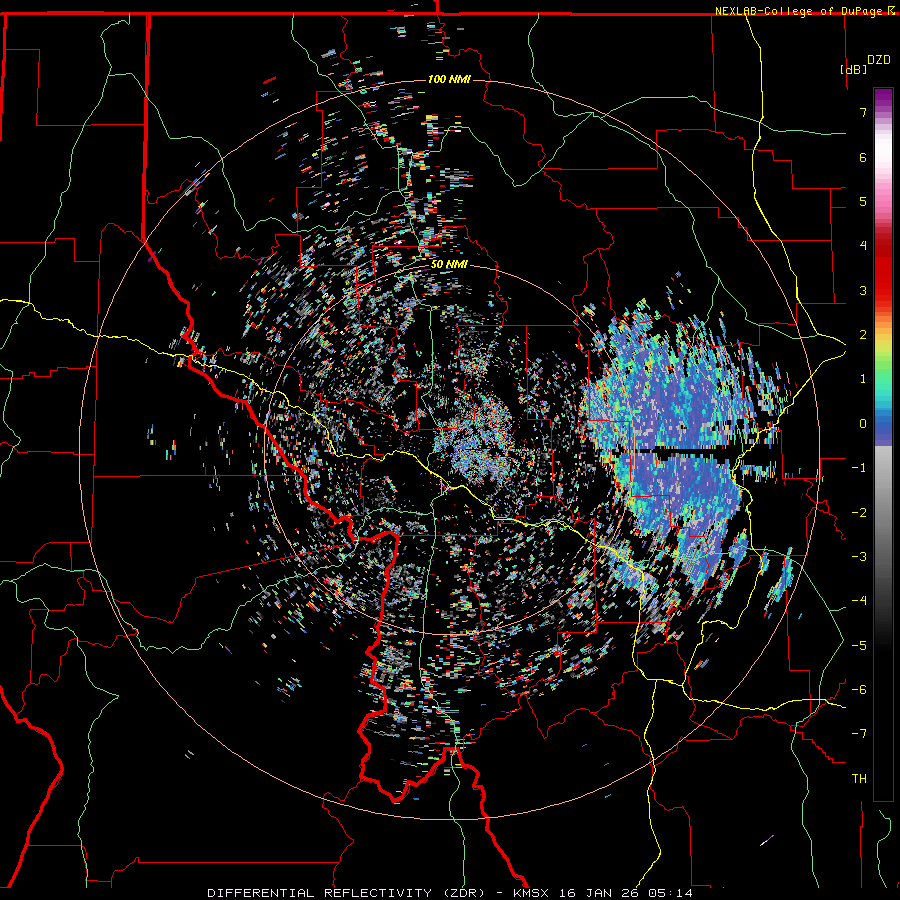Click the KMSX station identifier
Image resolution: width=900 pixels, height=900 pixels.
532,893
